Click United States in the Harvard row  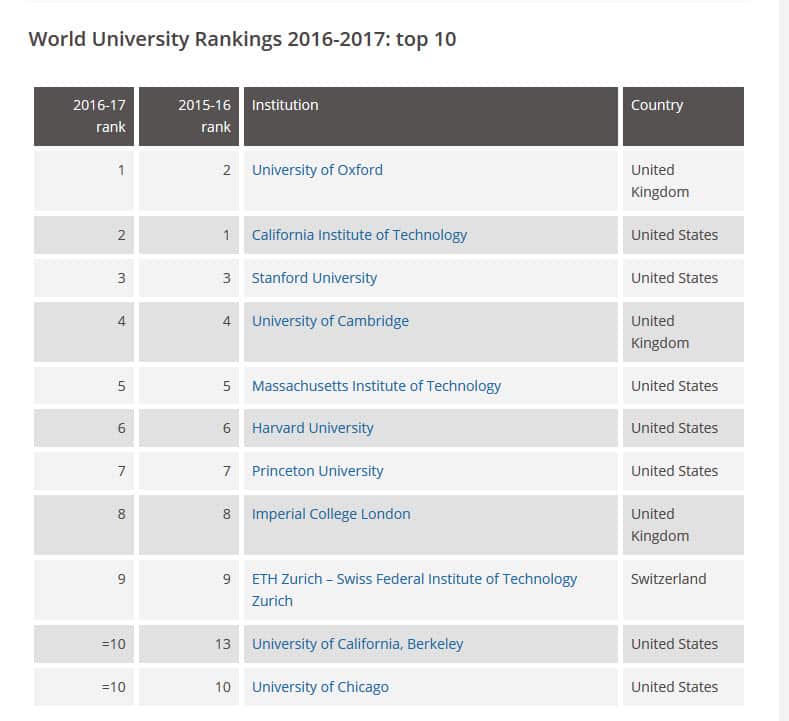click(x=674, y=428)
